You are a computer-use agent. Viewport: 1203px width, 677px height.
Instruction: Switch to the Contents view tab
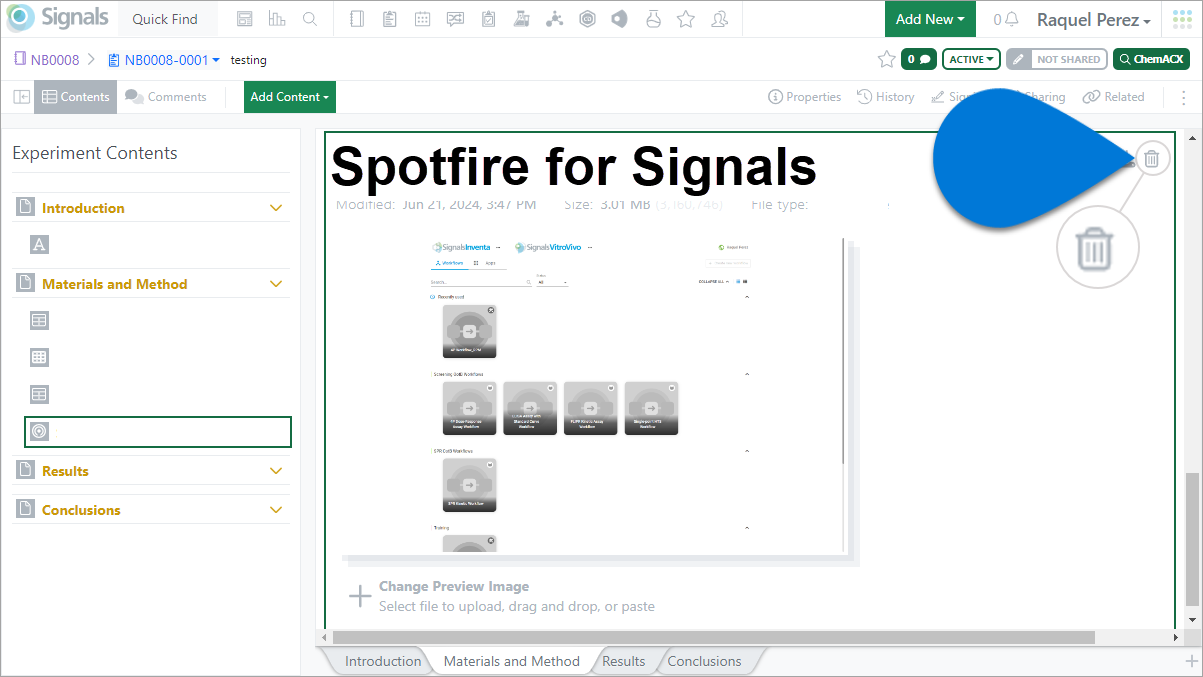tap(76, 97)
